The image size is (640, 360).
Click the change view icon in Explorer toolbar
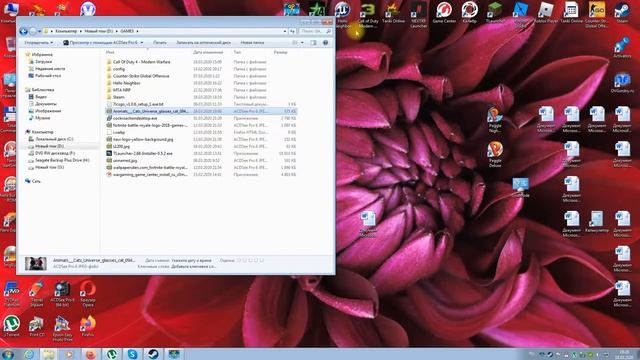click(x=295, y=42)
